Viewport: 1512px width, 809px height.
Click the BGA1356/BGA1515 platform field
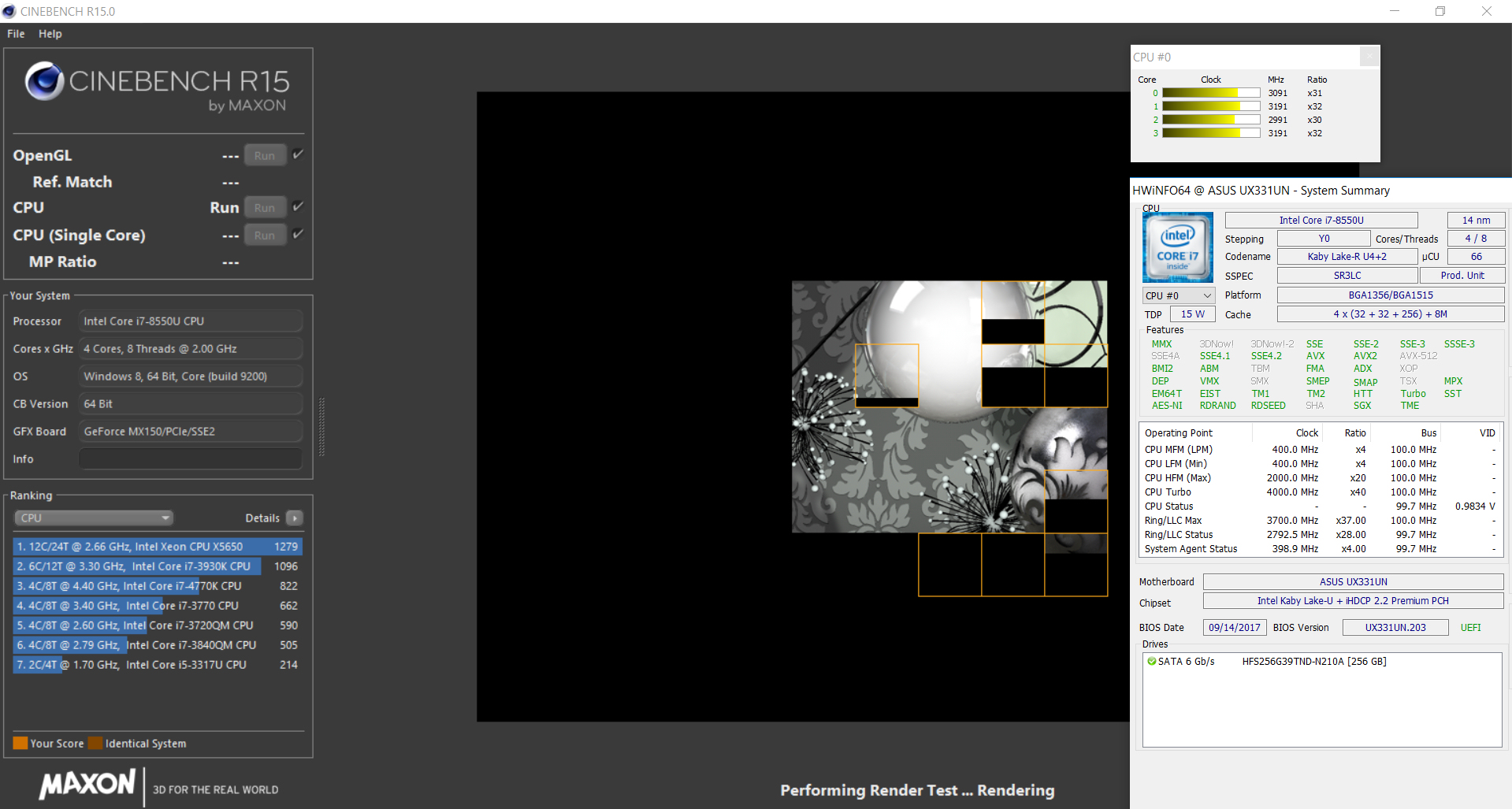(x=1391, y=295)
